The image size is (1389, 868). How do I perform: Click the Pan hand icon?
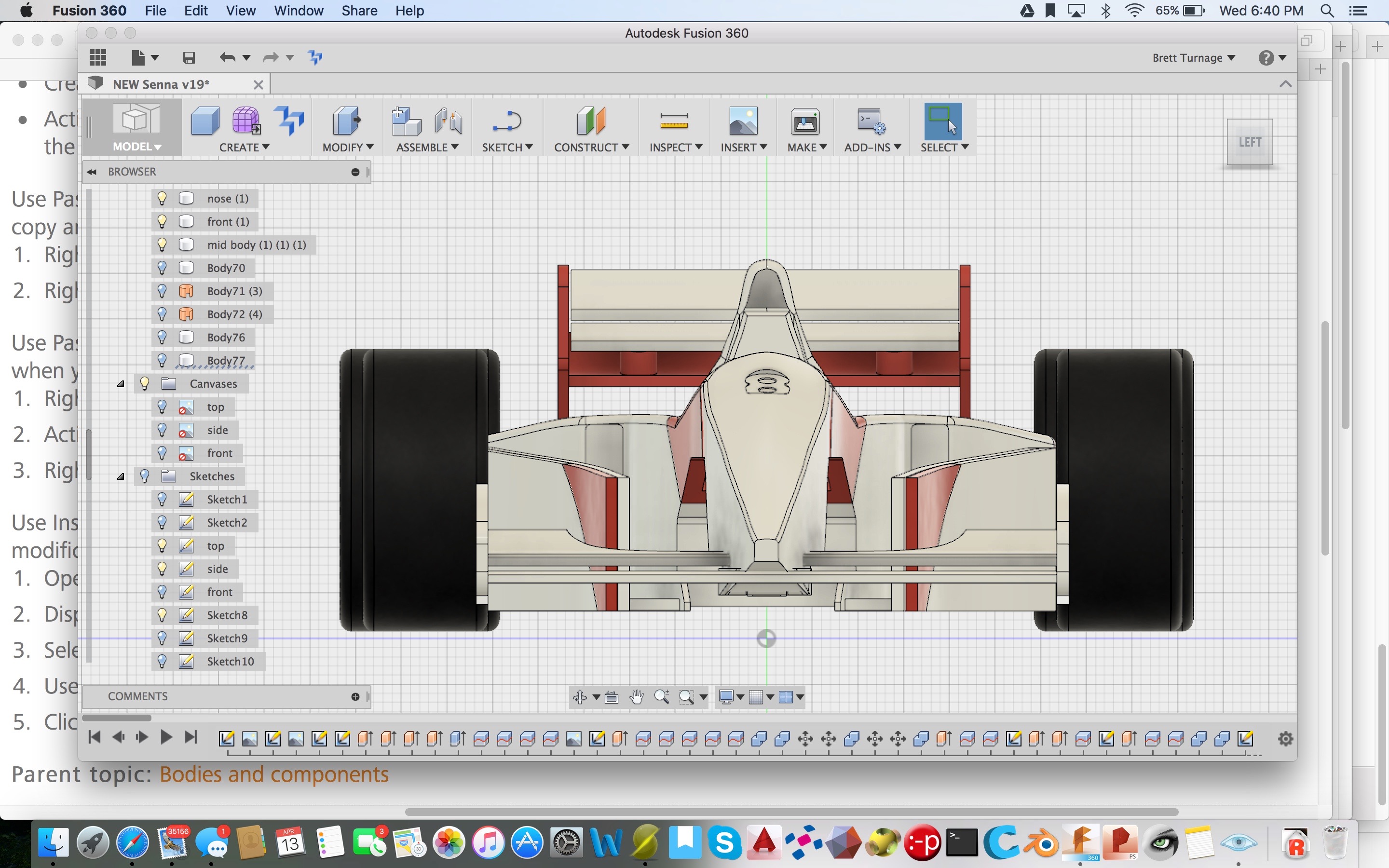click(x=637, y=697)
